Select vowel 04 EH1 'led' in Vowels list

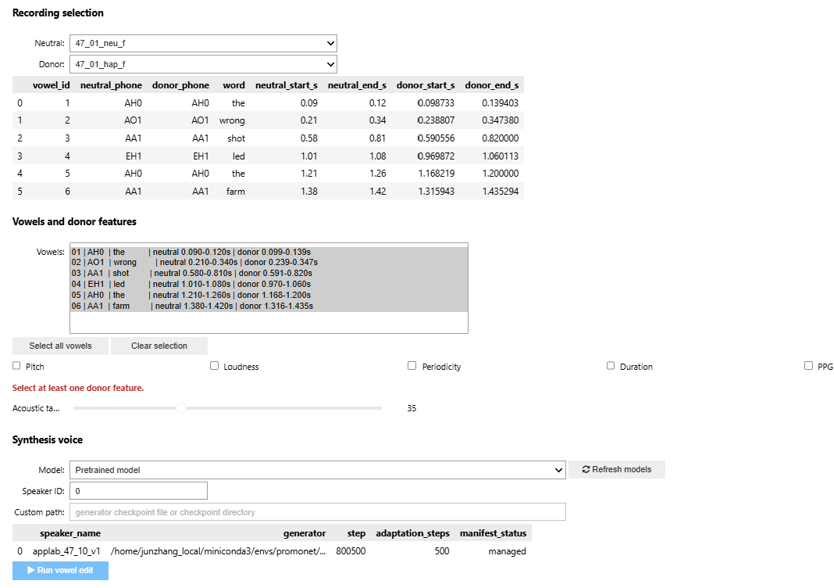(269, 284)
